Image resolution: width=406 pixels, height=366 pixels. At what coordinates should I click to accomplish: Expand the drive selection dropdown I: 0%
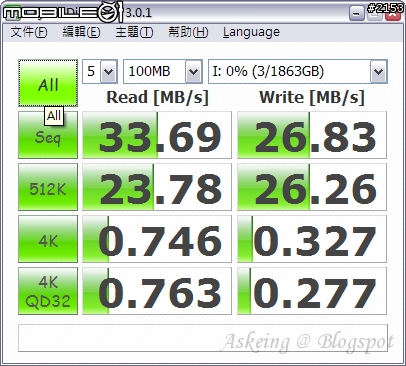click(x=378, y=71)
